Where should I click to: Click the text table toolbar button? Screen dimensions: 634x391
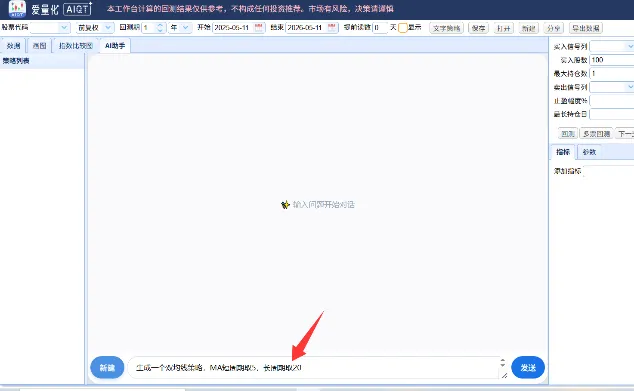tap(446, 28)
